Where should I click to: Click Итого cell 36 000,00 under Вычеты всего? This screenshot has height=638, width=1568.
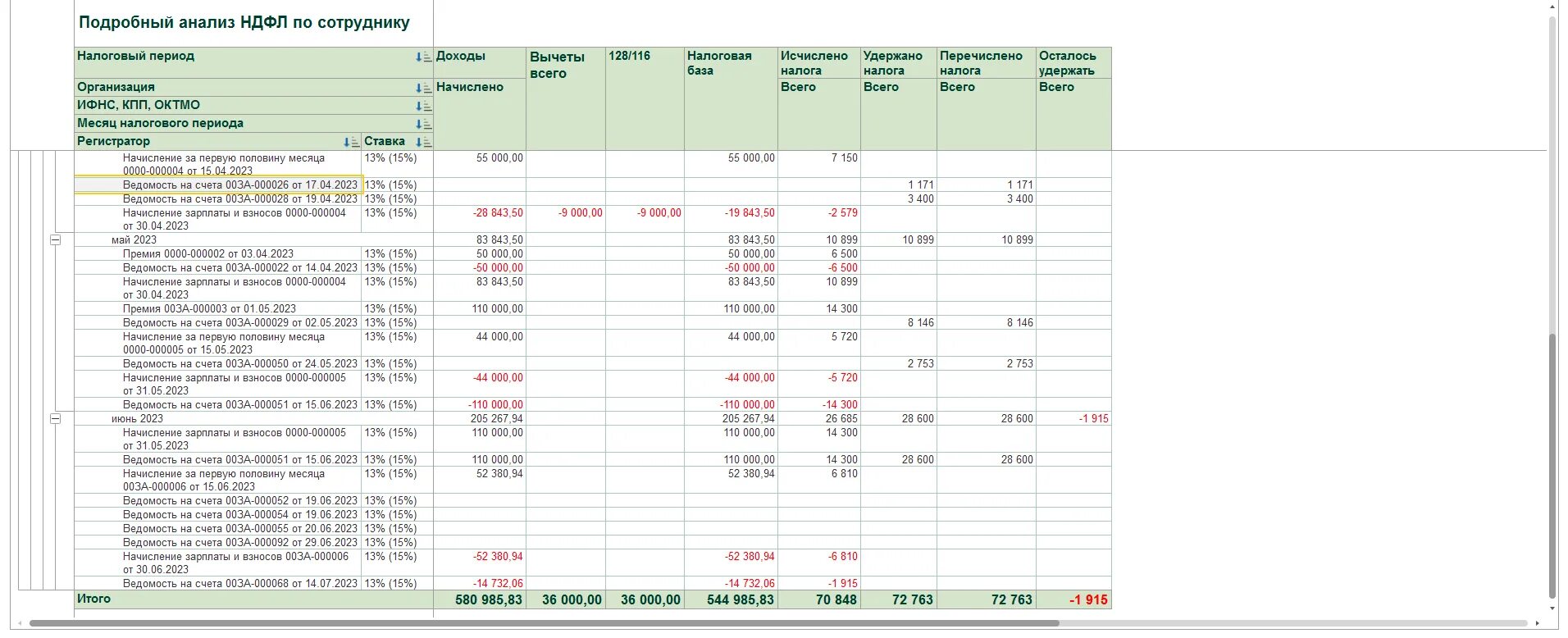pos(572,600)
